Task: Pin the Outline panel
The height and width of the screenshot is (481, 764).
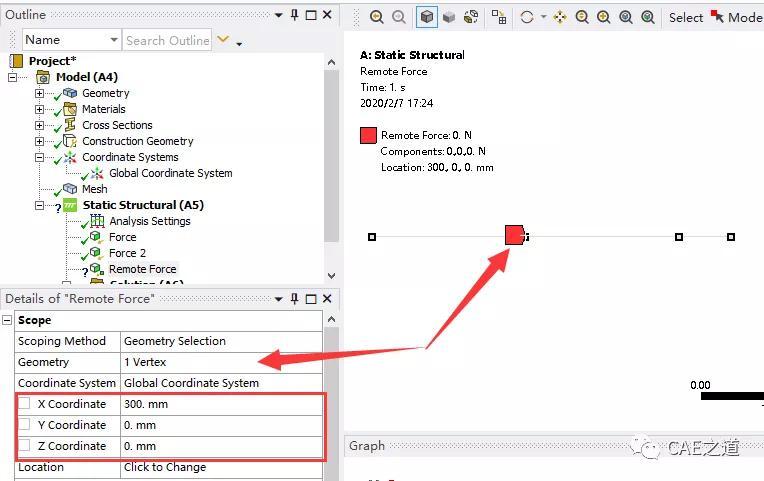Action: point(294,15)
